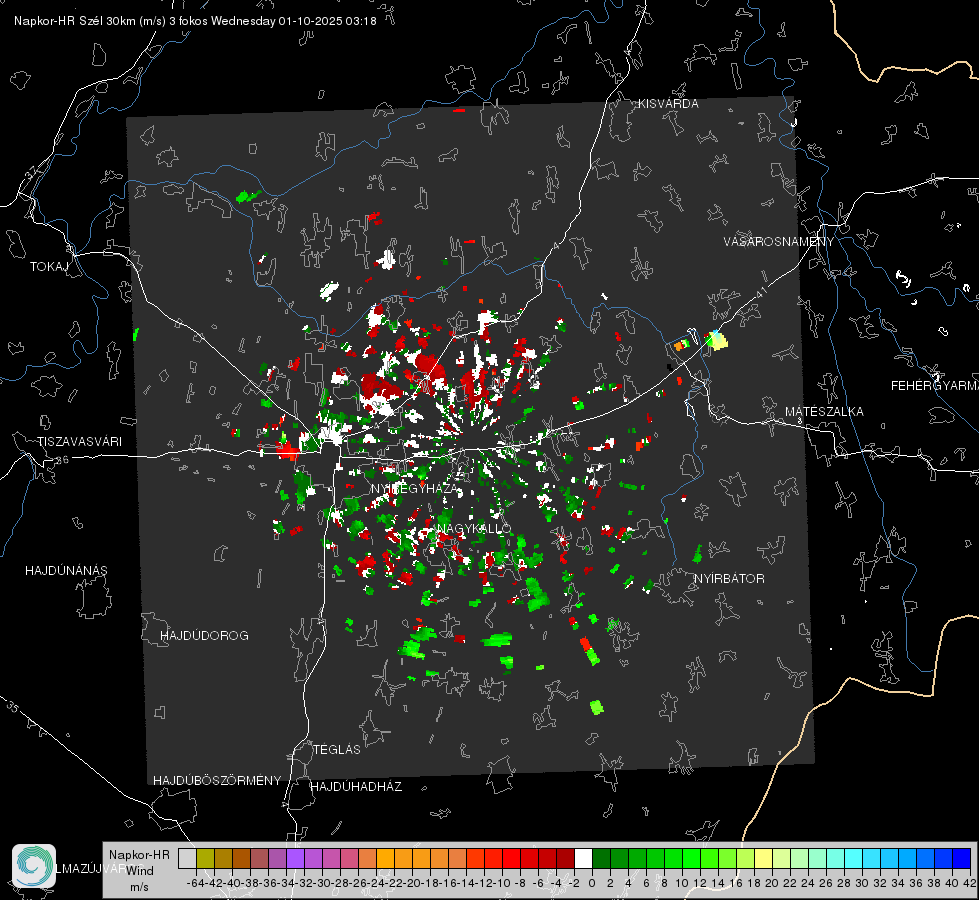Click the light gray first swatch in the legend

tap(187, 858)
